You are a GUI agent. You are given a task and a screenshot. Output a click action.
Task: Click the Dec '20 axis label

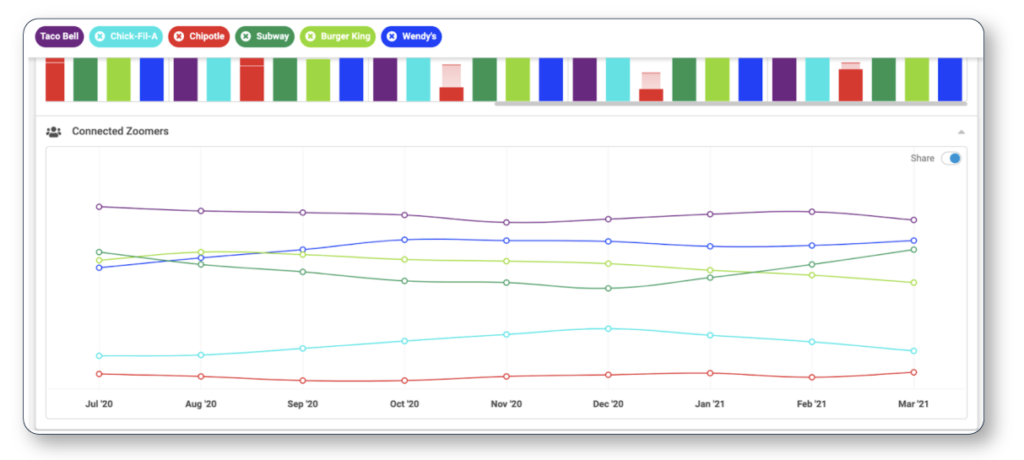coord(608,404)
